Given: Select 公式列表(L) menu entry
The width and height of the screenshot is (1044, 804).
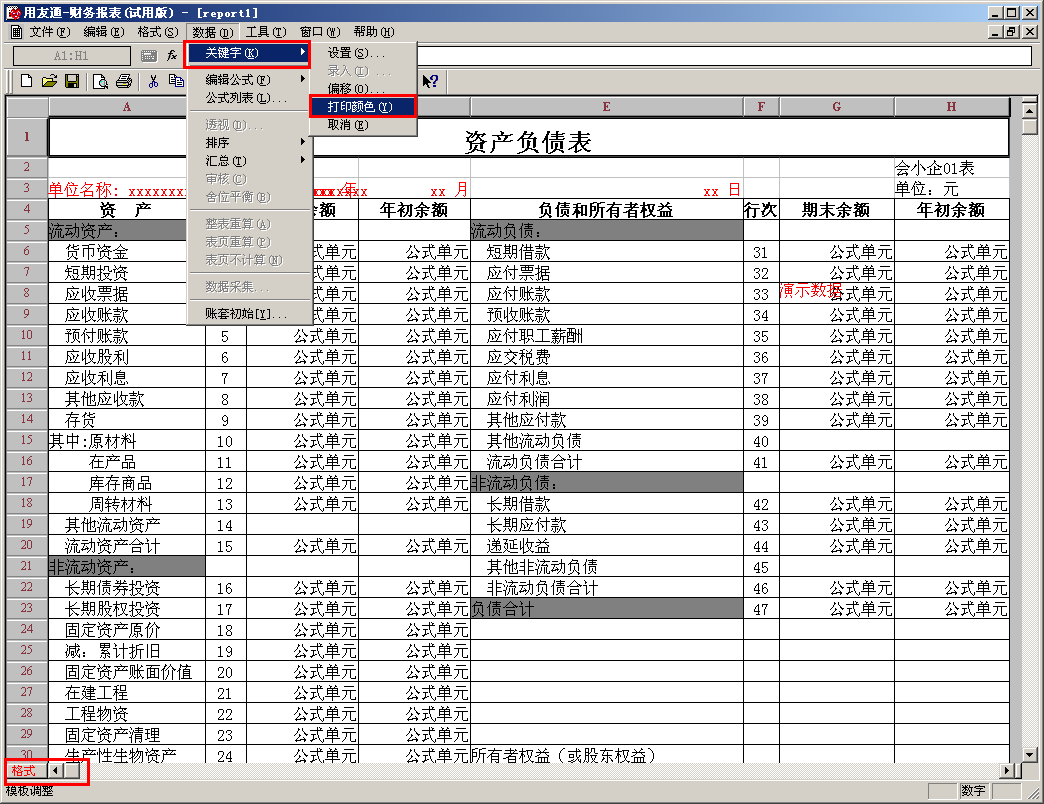Looking at the screenshot, I should [248, 98].
